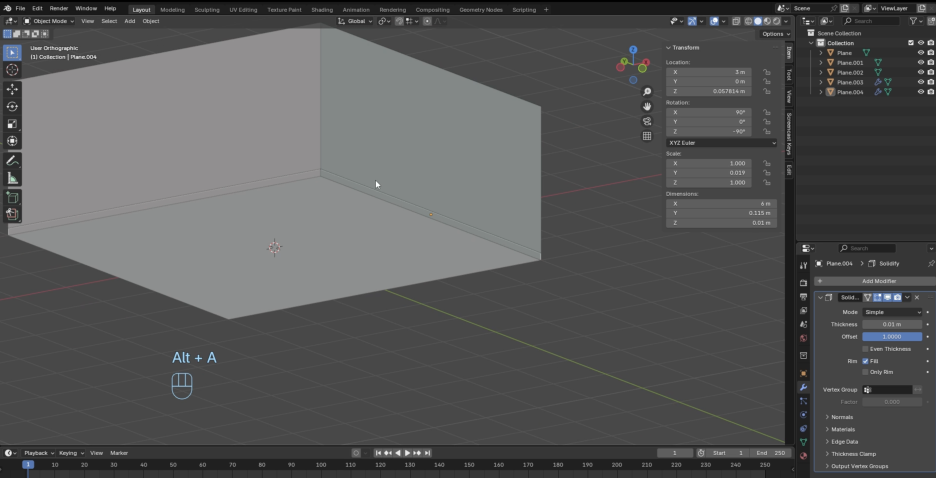Open the Physics properties tab
936x478 pixels.
coord(803,415)
